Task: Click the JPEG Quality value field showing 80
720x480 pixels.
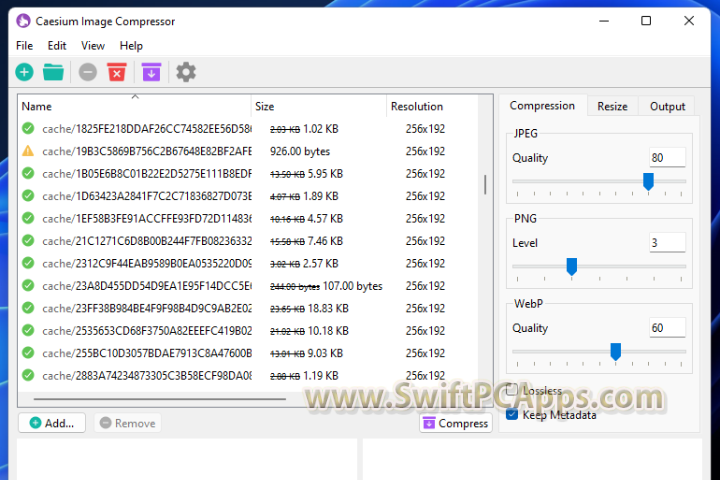Action: pos(667,158)
